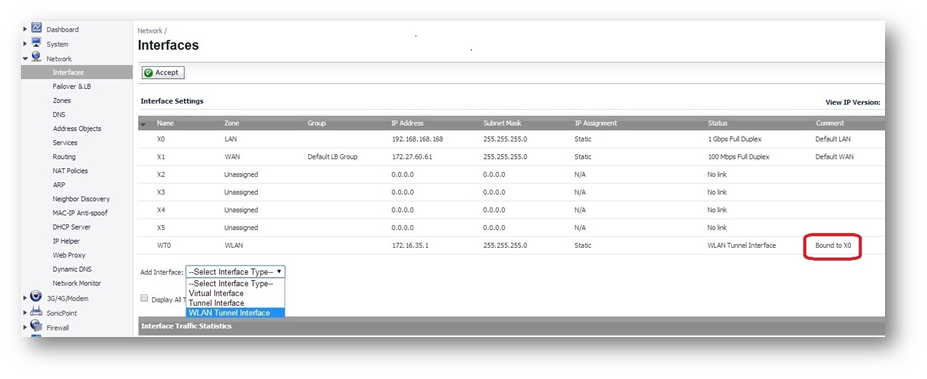Viewport: 927px width, 379px height.
Task: Open the Add Interface type dropdown
Action: click(x=235, y=272)
